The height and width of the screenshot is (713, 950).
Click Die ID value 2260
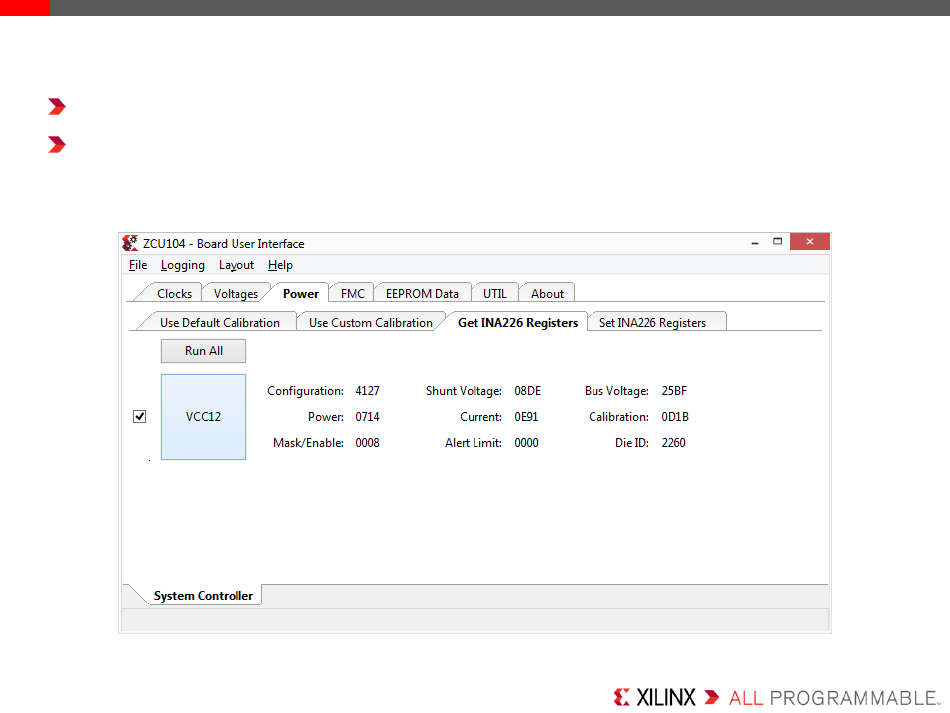[673, 443]
